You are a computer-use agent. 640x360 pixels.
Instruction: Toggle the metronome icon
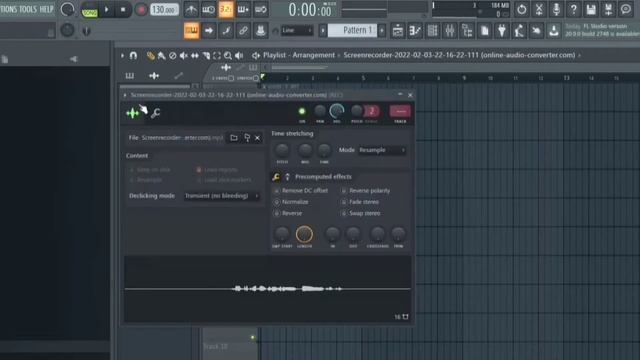191,9
